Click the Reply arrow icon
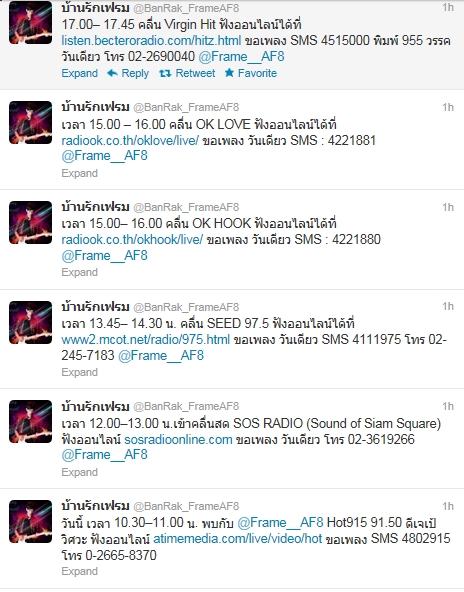The height and width of the screenshot is (592, 464). click(112, 73)
